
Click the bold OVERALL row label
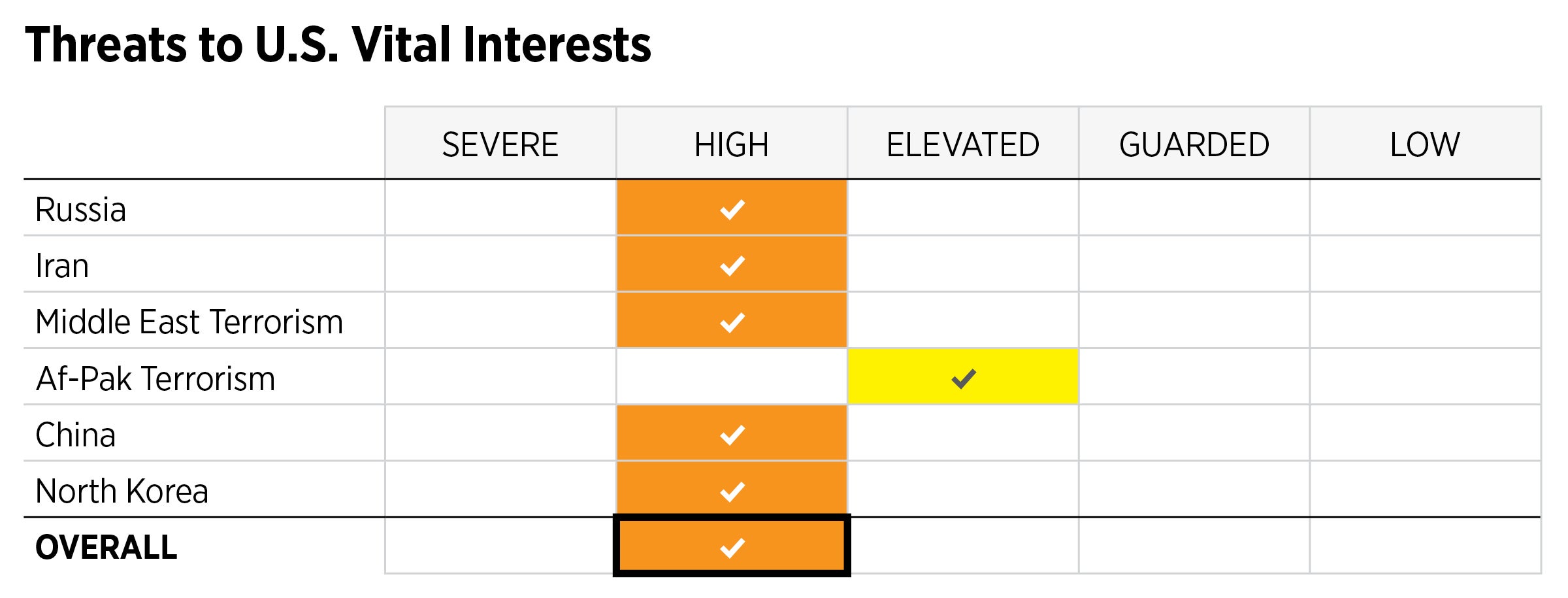(x=106, y=548)
